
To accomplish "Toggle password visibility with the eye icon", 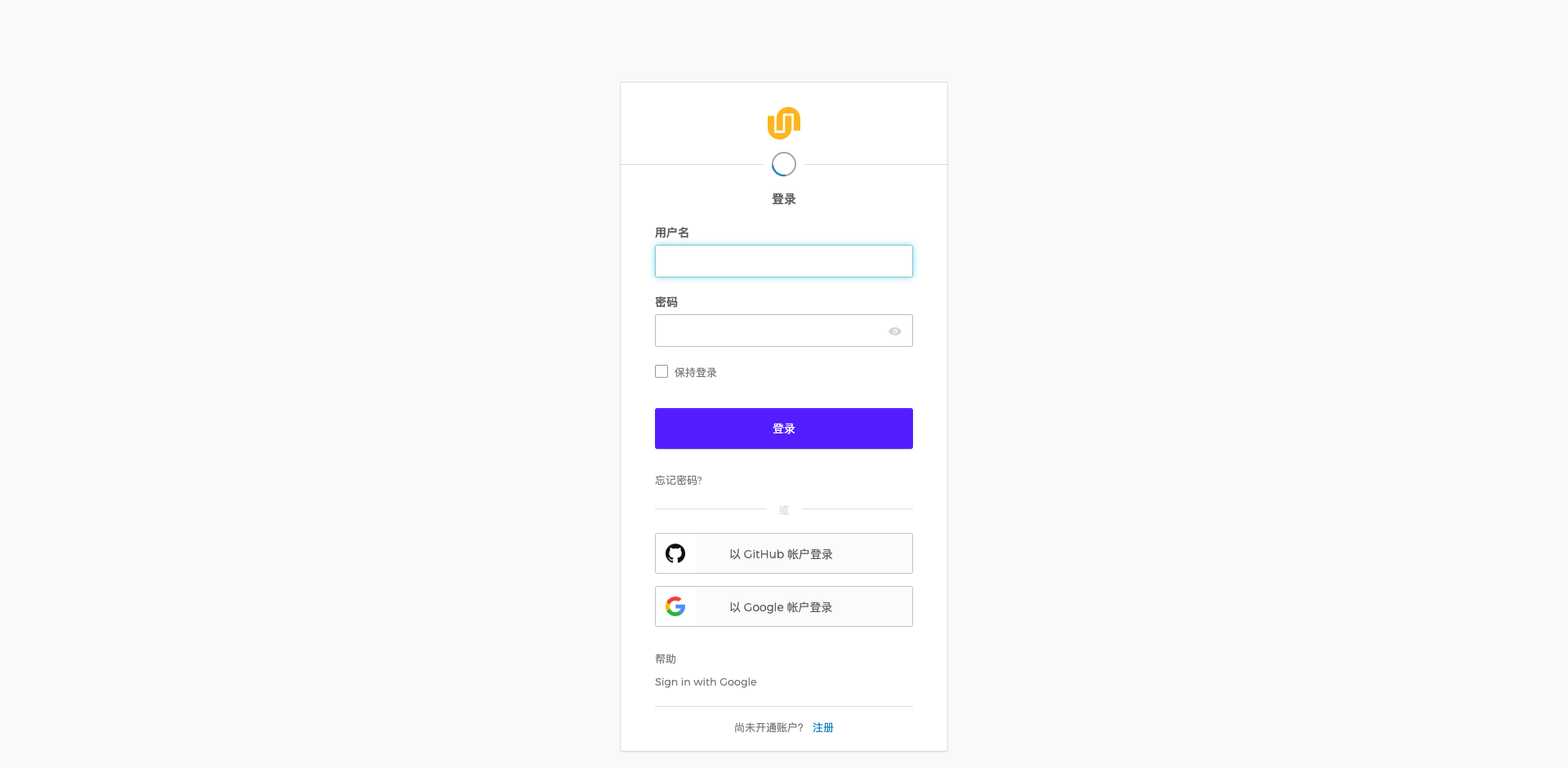I will tap(895, 331).
